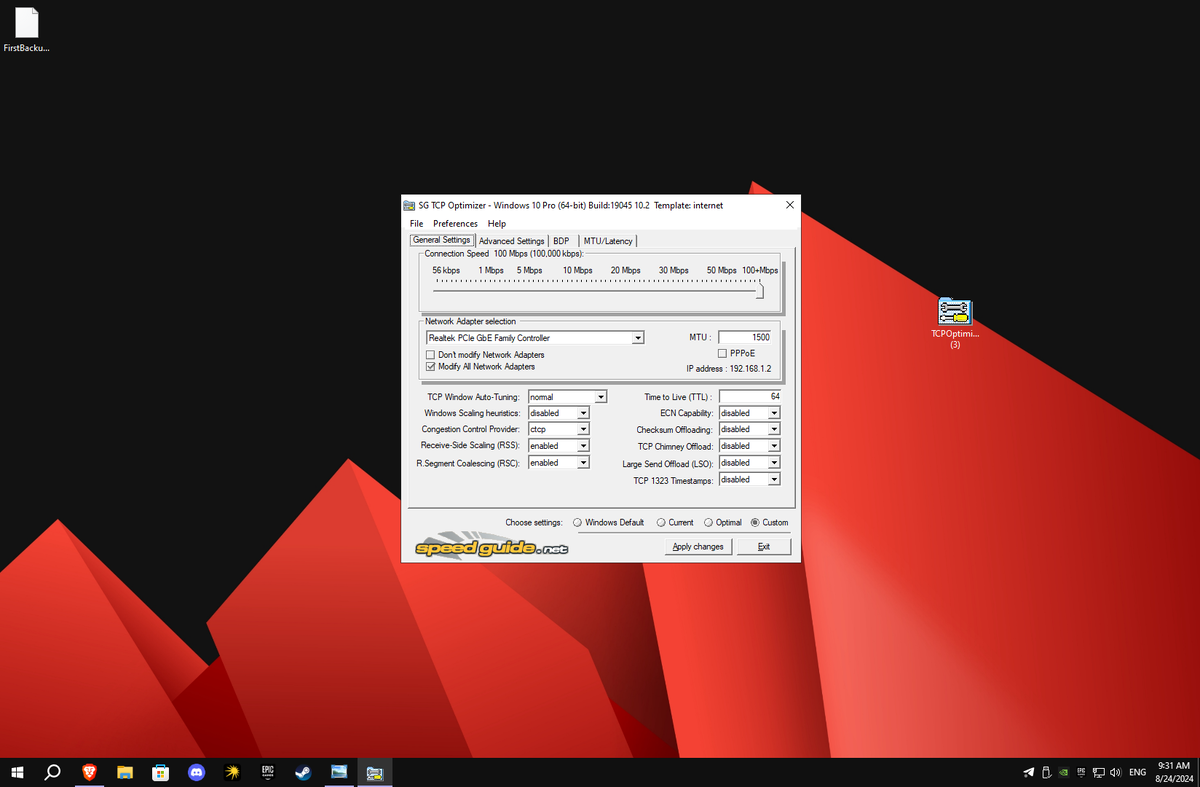
Task: Open the Help menu
Action: click(x=497, y=224)
